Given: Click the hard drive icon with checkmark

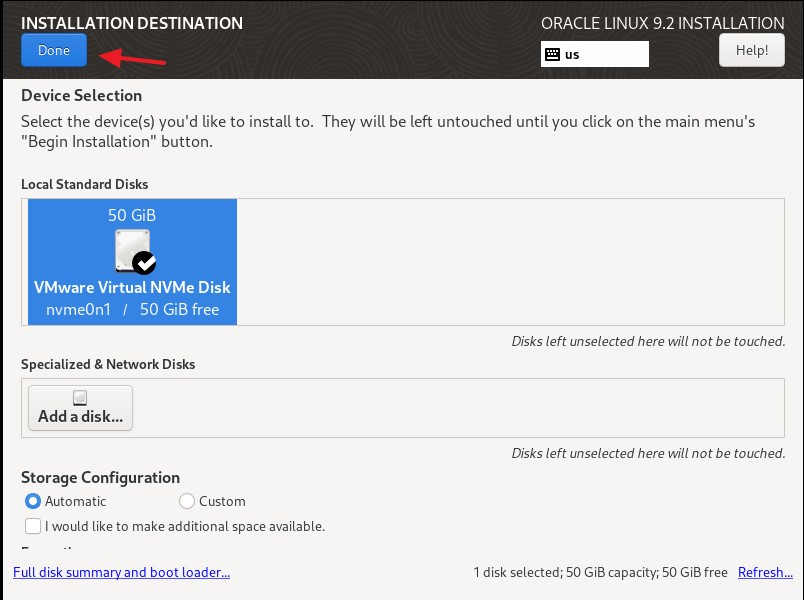Looking at the screenshot, I should (x=135, y=251).
